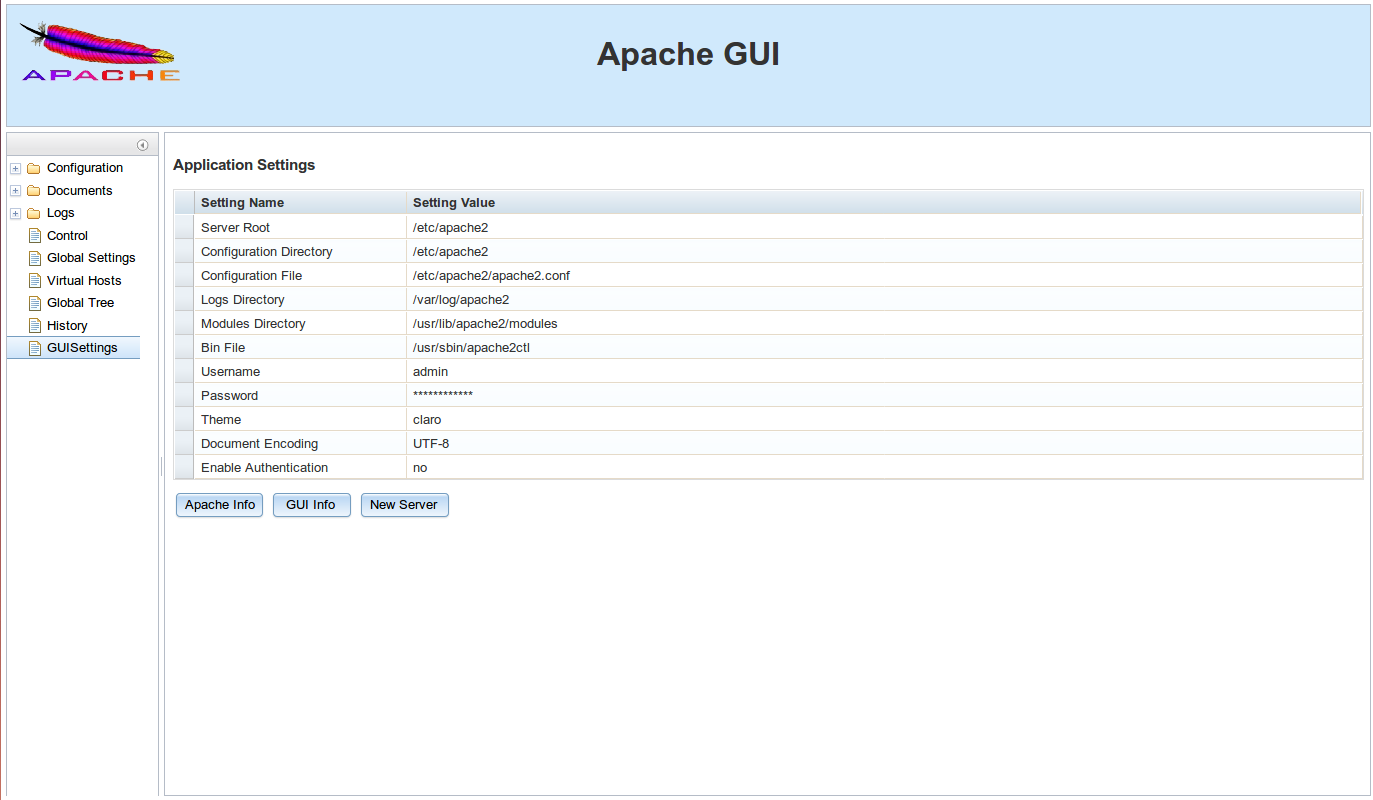Click the Username value admin
Viewport: 1373px width, 800px height.
pos(430,372)
